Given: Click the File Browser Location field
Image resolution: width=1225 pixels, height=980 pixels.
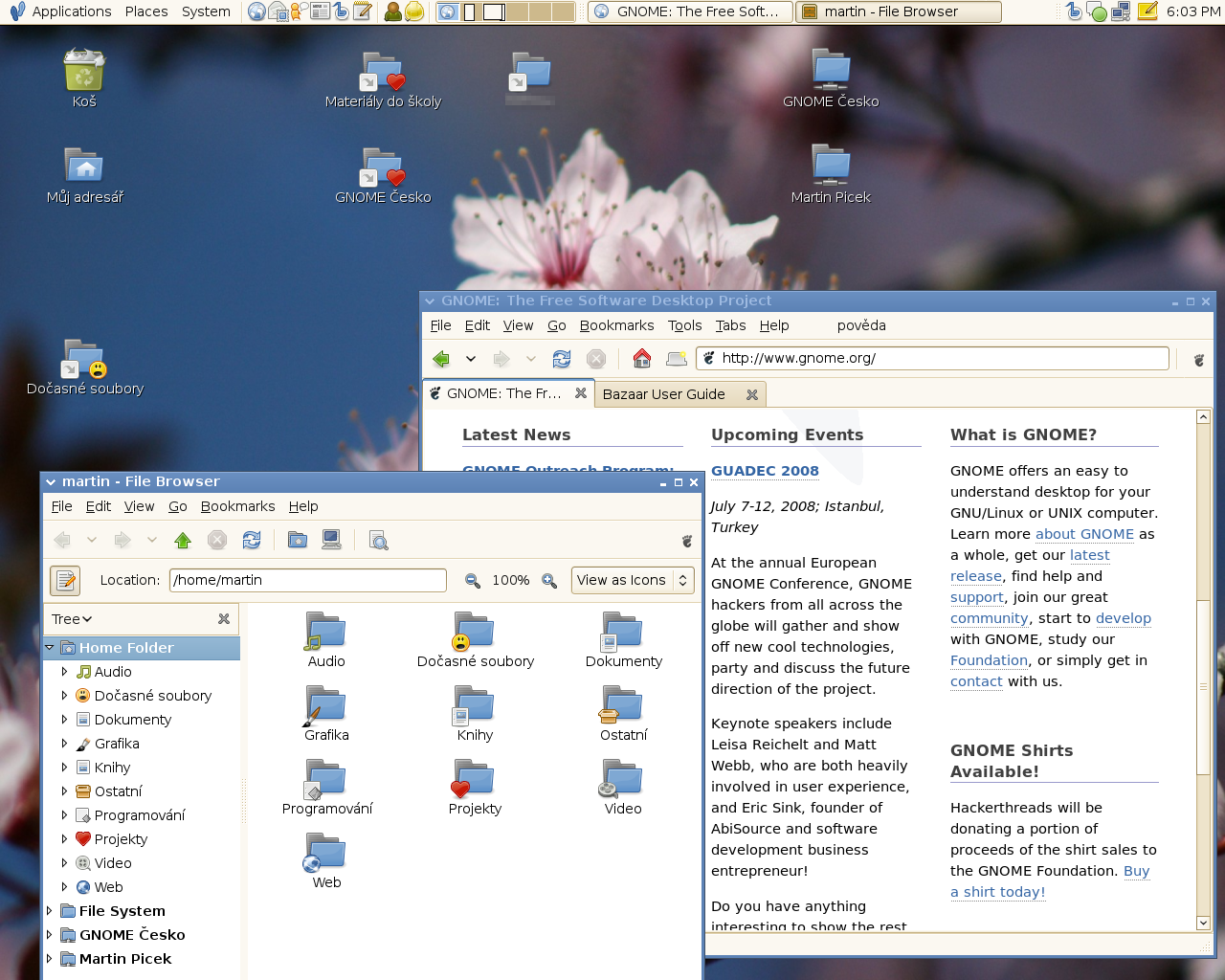Looking at the screenshot, I should 308,581.
